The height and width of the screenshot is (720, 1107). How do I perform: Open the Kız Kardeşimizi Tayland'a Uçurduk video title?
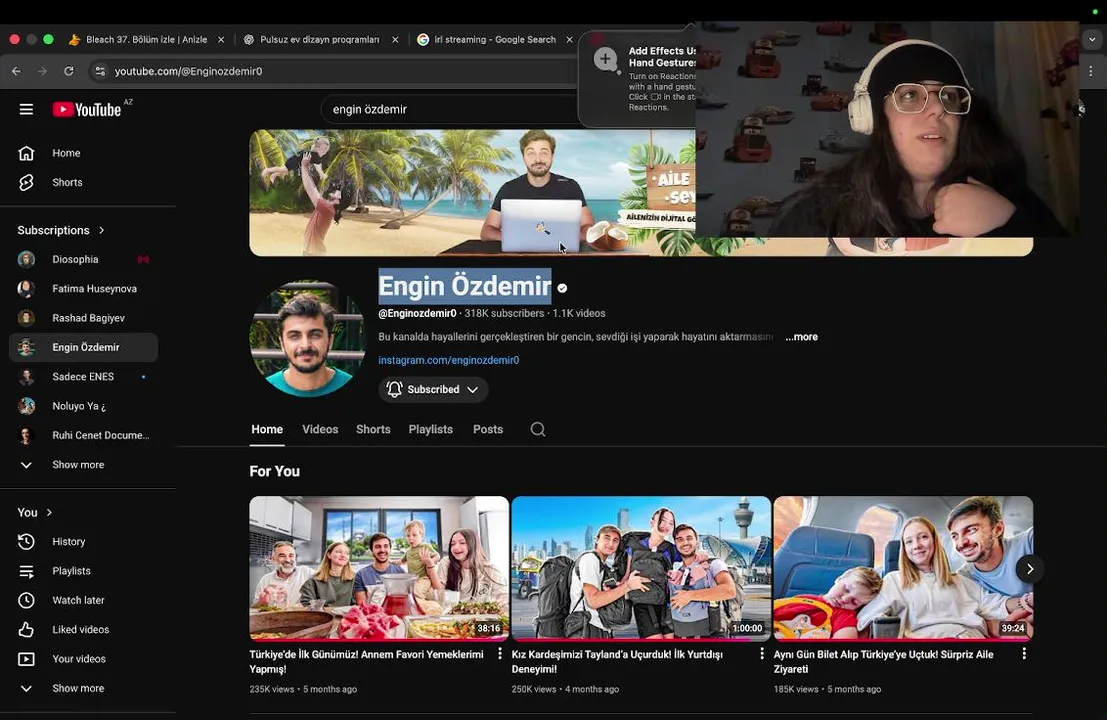pos(617,661)
